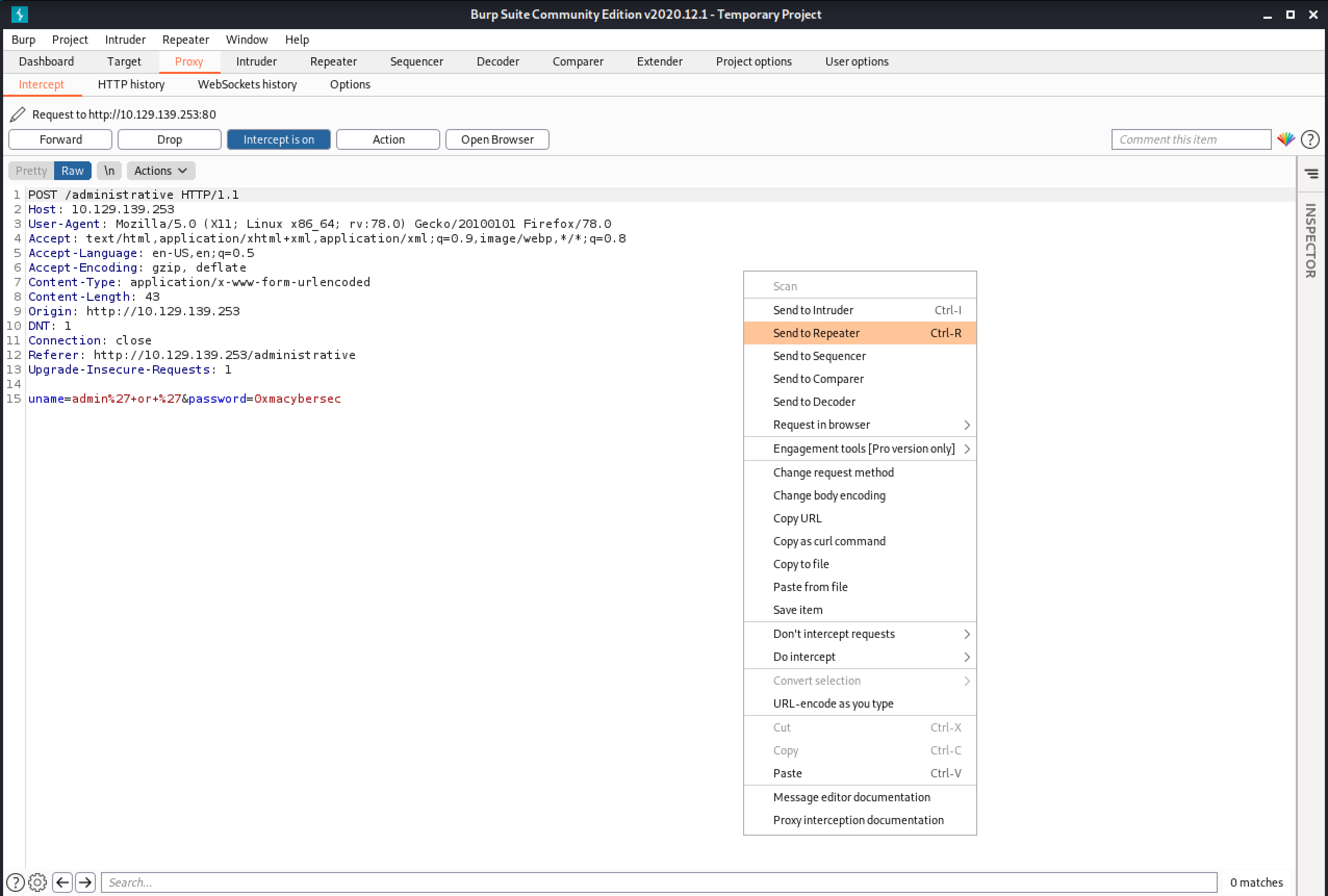Choose Send to Intruder in context menu
The image size is (1328, 896).
[860, 310]
